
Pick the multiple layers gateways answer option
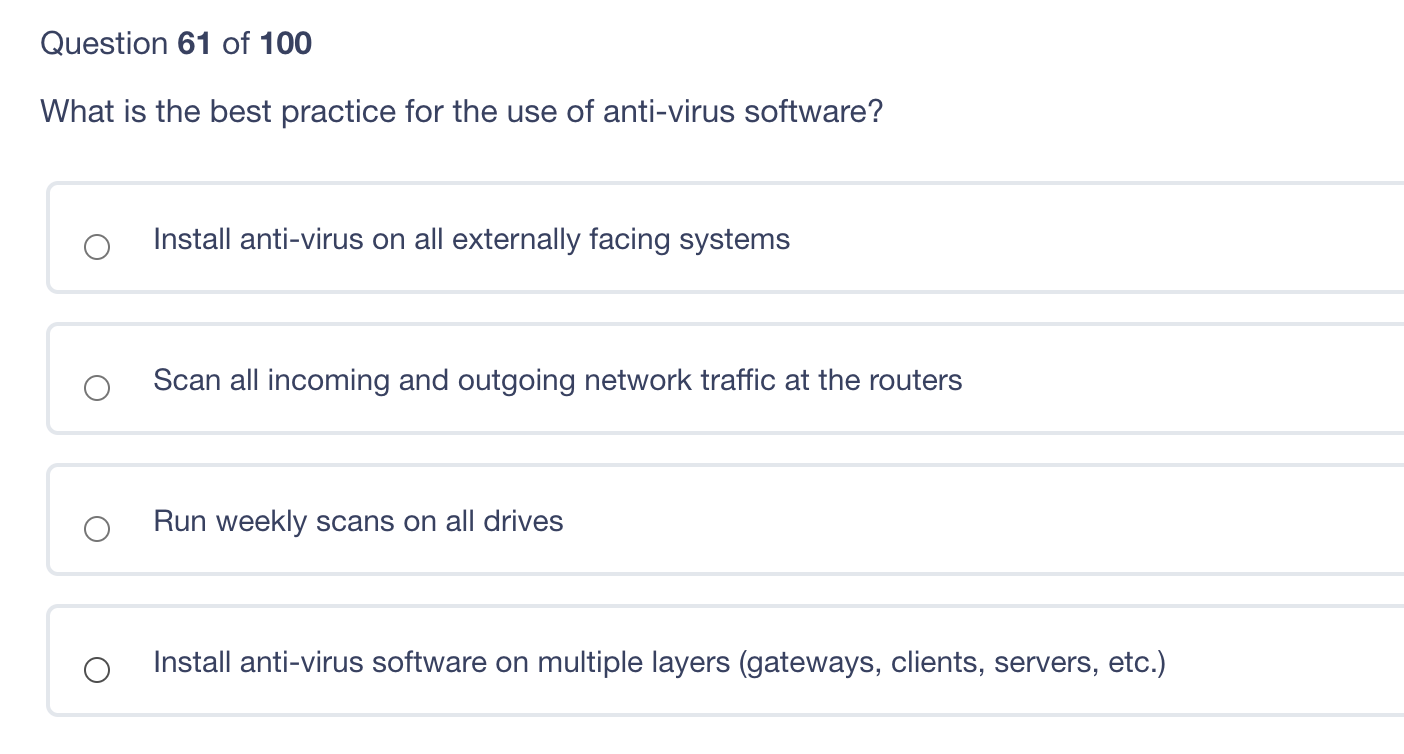point(600,661)
